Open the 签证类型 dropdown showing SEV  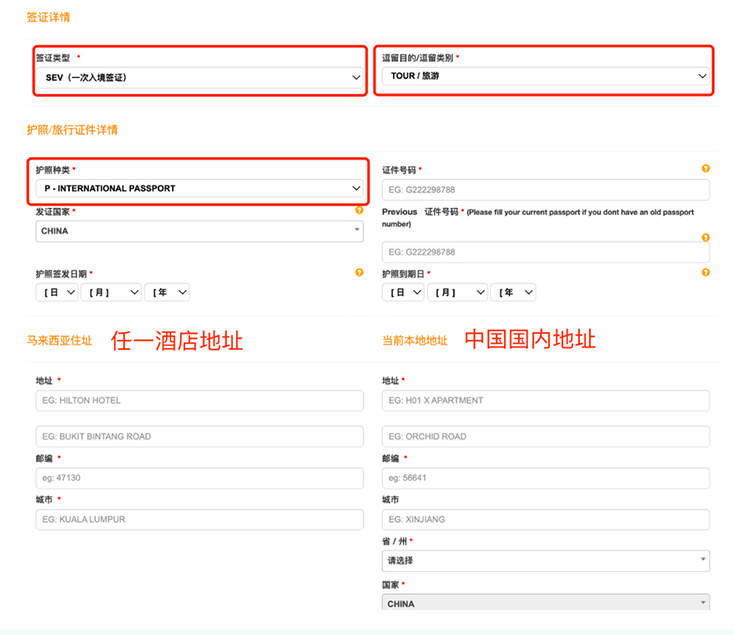click(x=200, y=77)
